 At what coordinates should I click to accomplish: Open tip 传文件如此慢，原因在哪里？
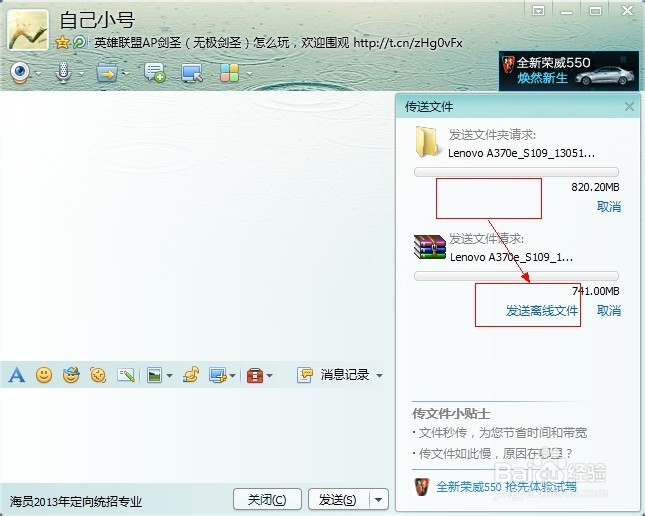(x=496, y=453)
